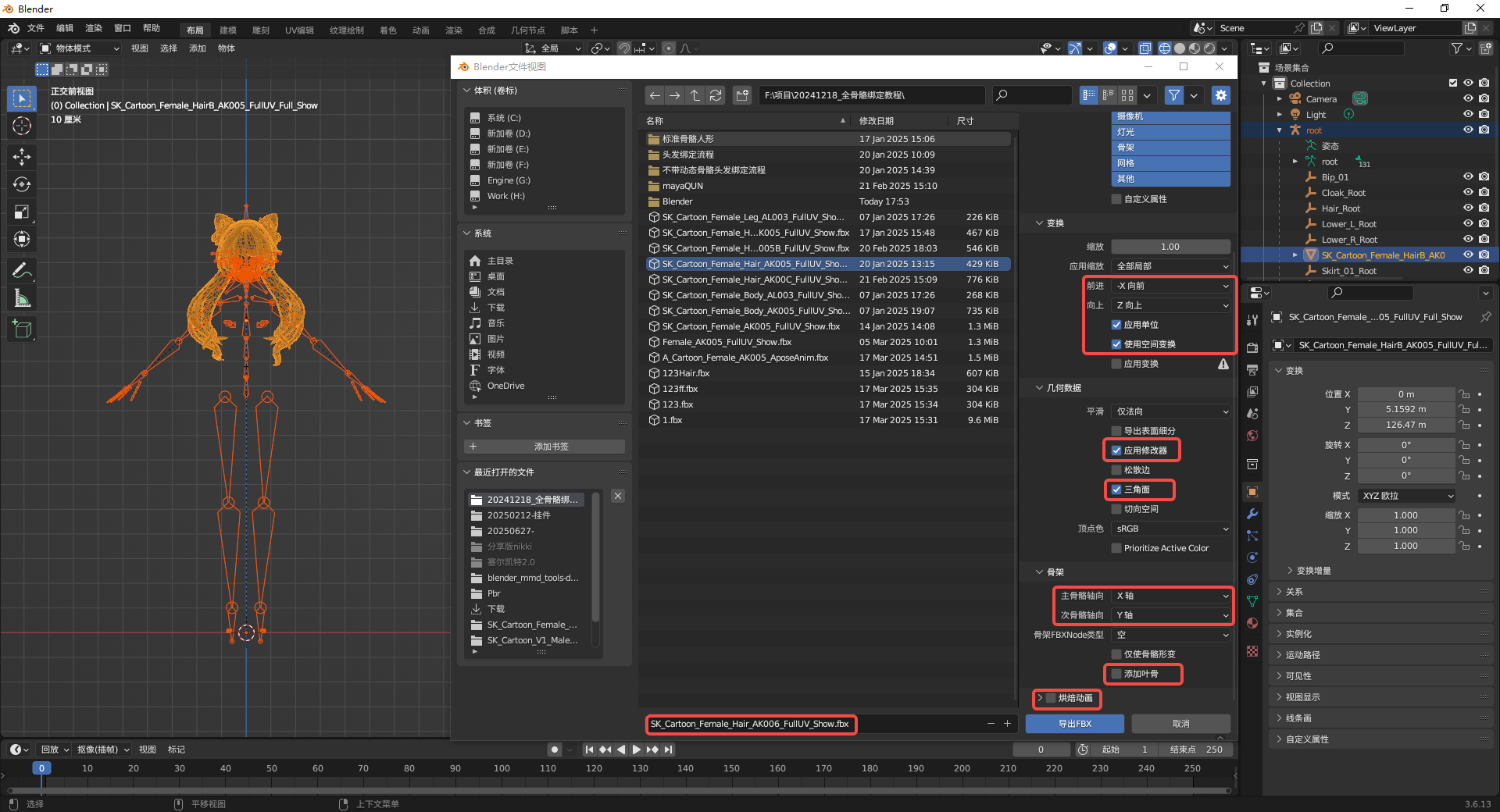
Task: Hide the Camera object in the outliner
Action: point(1468,99)
